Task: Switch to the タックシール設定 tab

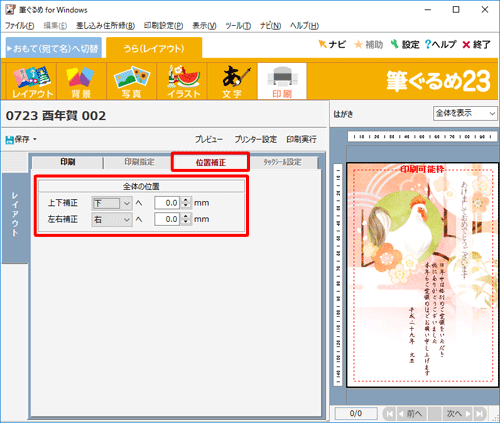Action: pyautogui.click(x=283, y=162)
